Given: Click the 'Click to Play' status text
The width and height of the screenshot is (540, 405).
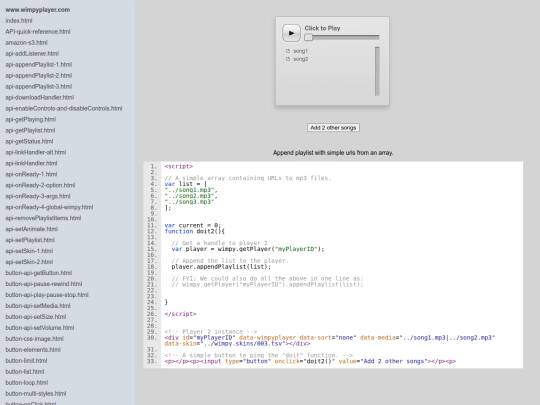Looking at the screenshot, I should pos(322,28).
